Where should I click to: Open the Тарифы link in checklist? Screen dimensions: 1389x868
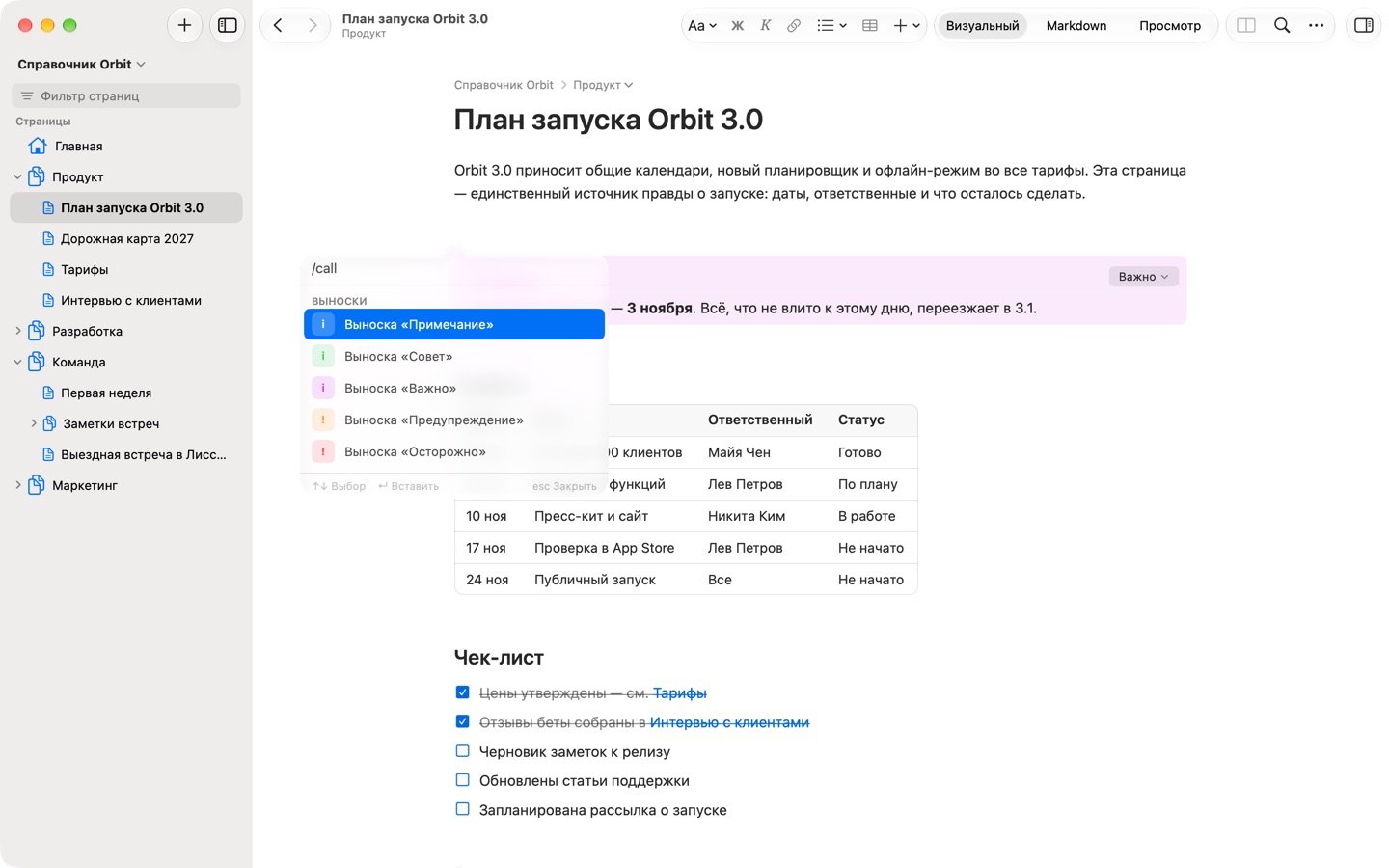(680, 693)
